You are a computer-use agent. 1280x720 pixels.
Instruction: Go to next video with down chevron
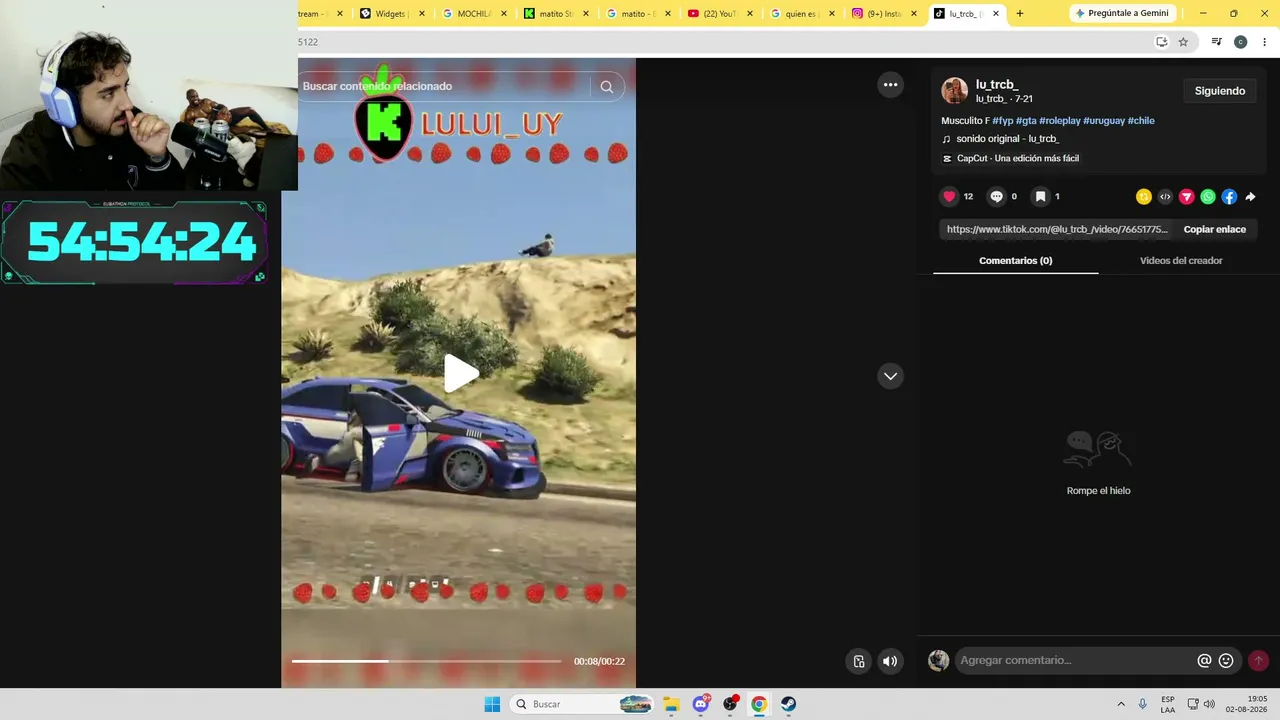pyautogui.click(x=890, y=376)
